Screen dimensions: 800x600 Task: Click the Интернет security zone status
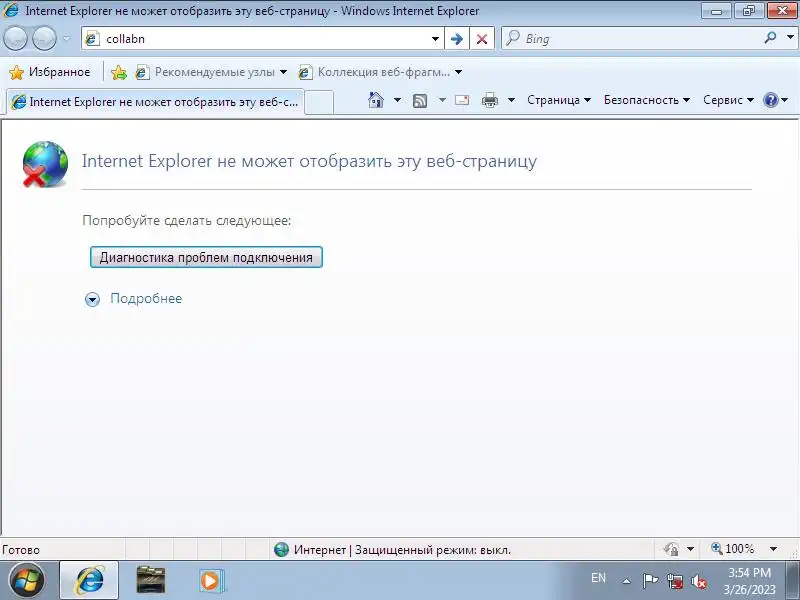[x=392, y=549]
